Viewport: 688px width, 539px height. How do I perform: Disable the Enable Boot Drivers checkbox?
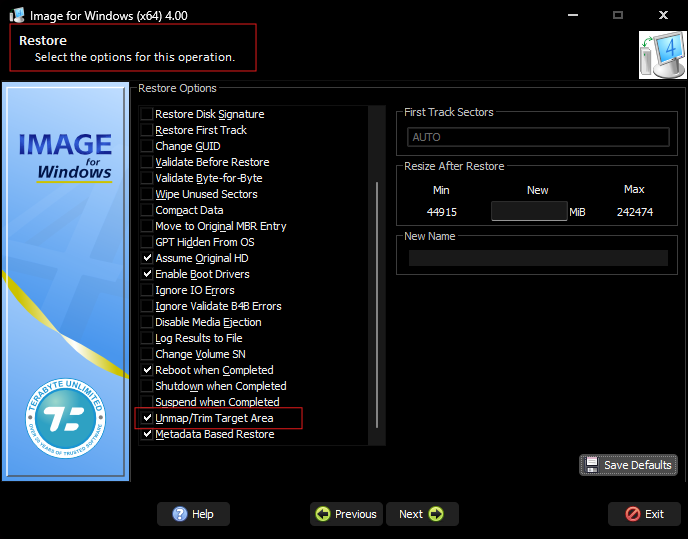pos(147,274)
